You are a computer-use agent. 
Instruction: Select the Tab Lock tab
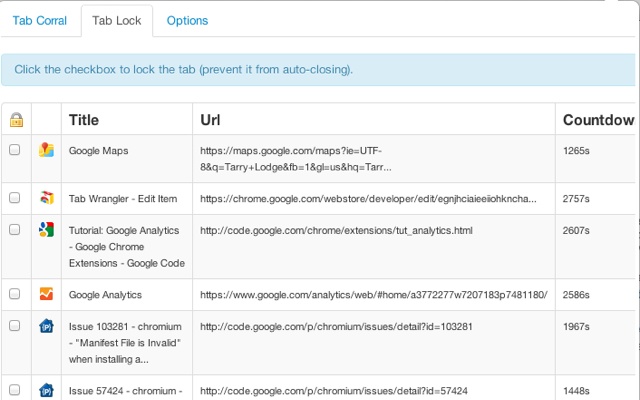pyautogui.click(x=117, y=20)
